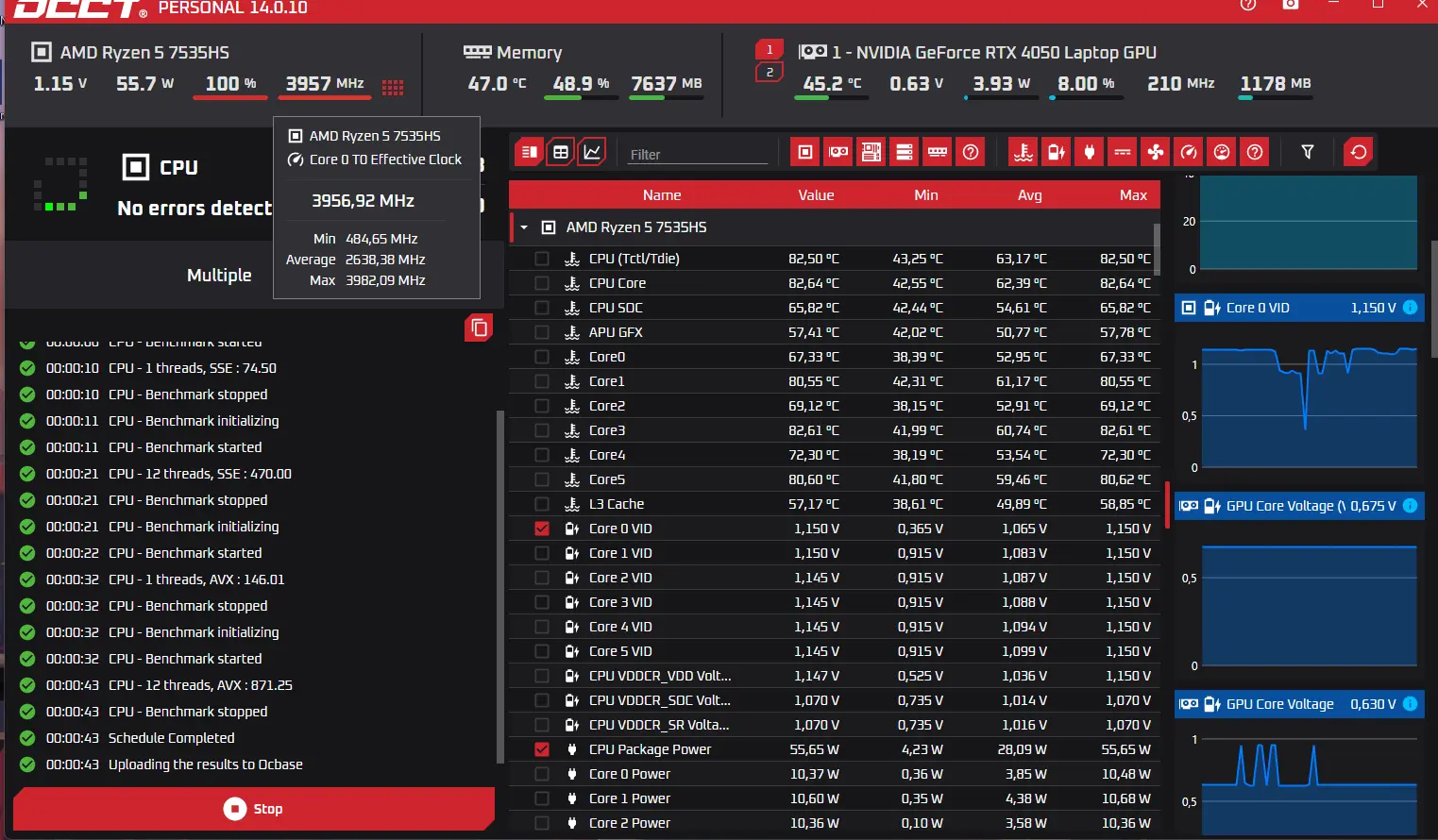This screenshot has height=840, width=1438.
Task: Click into the Filter search field
Action: [698, 154]
